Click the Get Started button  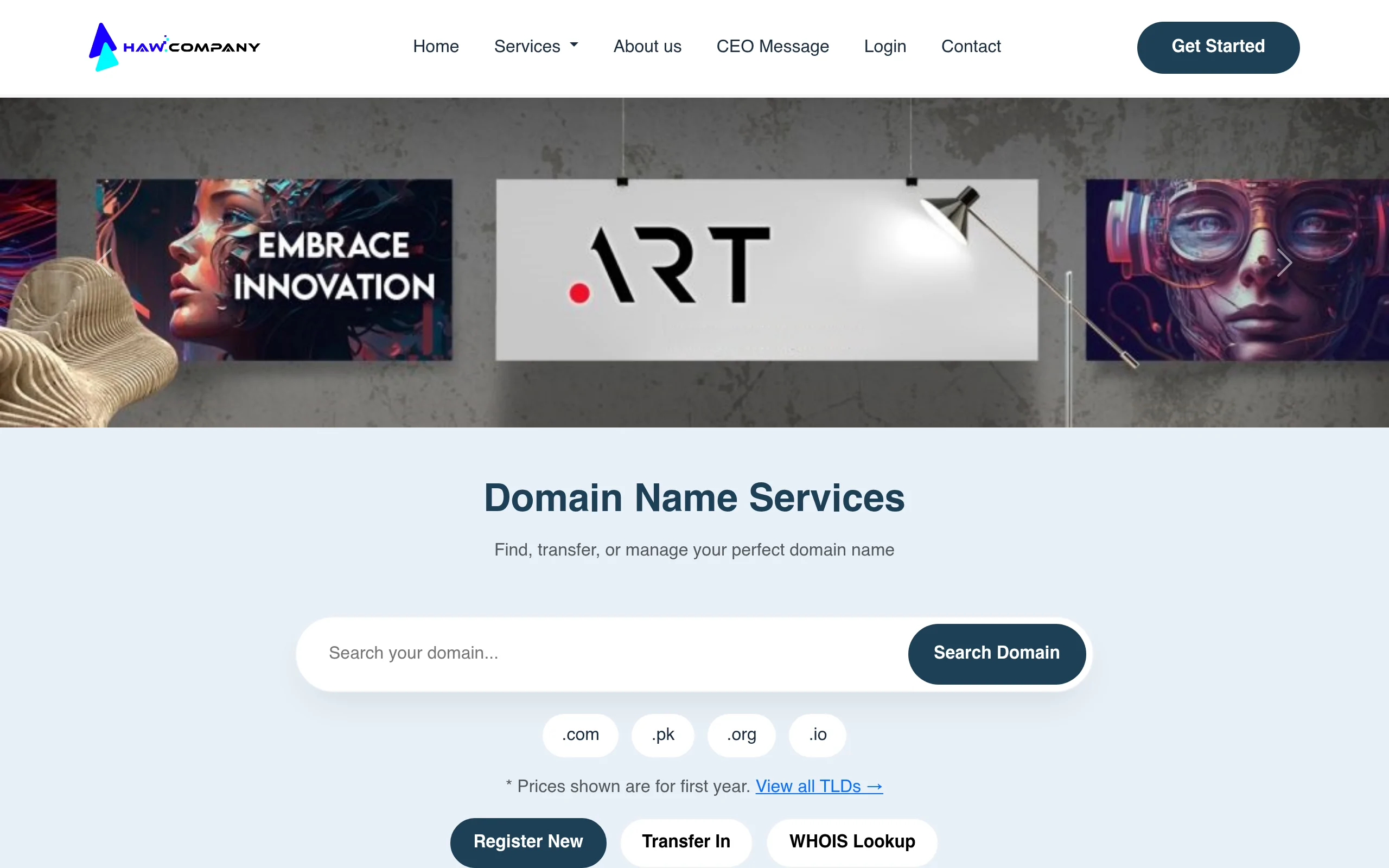point(1218,47)
